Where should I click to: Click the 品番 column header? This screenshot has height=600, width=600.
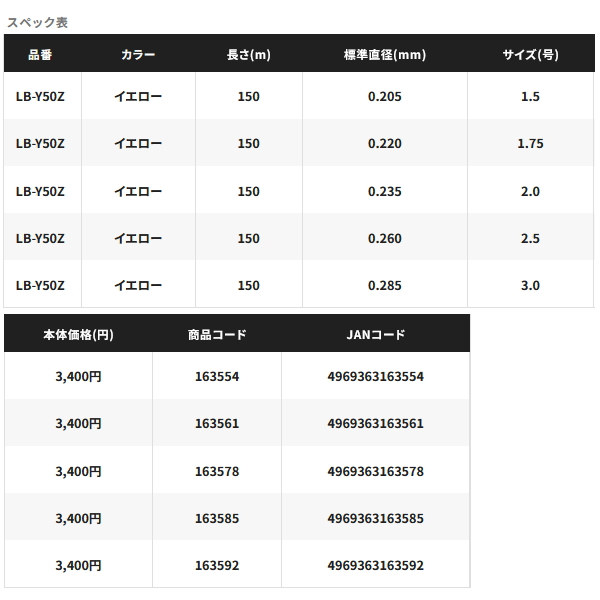[40, 55]
